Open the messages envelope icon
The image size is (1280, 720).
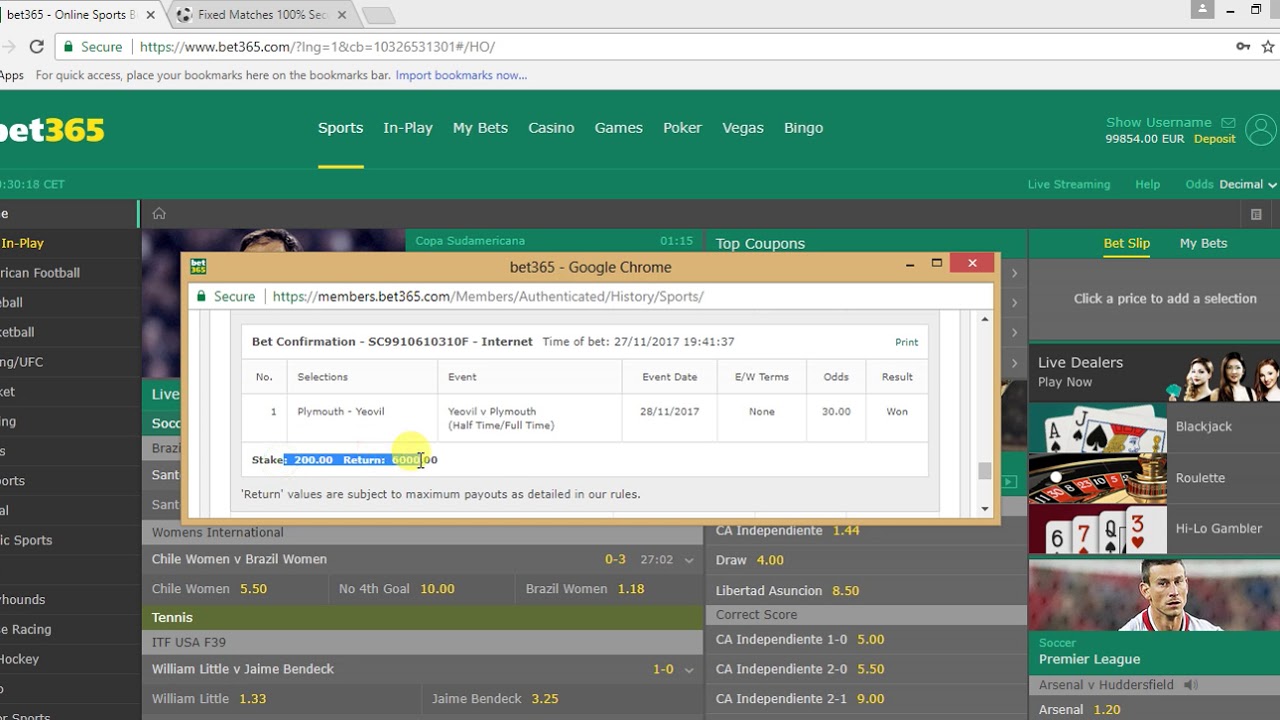pyautogui.click(x=1228, y=123)
